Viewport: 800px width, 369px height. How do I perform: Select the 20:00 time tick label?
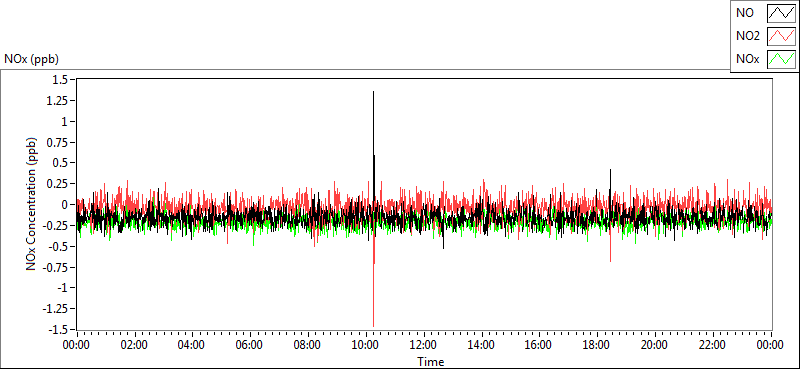[655, 346]
